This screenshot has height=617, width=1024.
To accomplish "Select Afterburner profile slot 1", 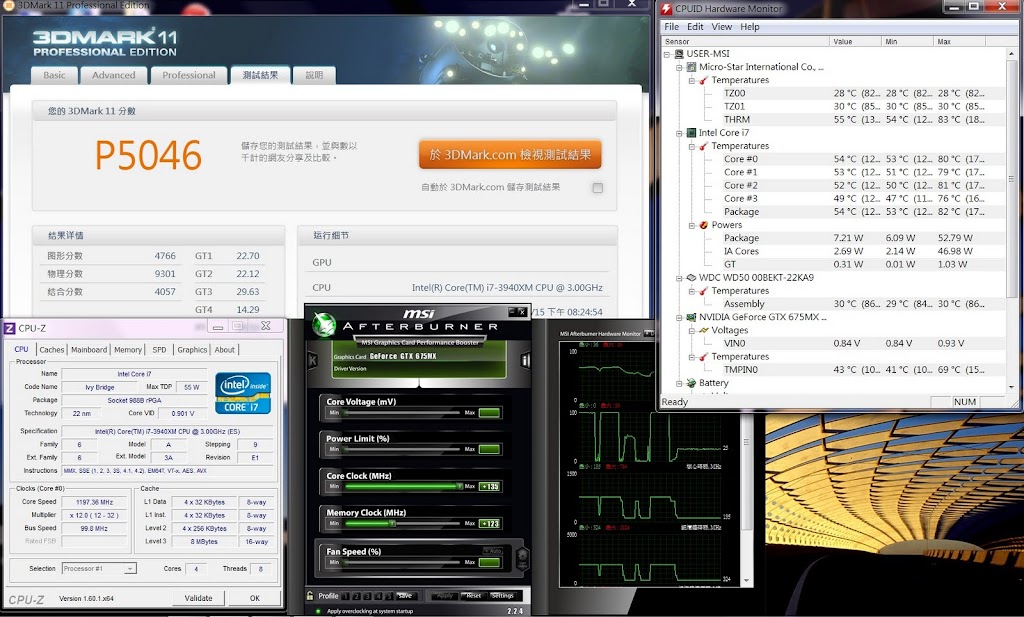I will [x=347, y=596].
